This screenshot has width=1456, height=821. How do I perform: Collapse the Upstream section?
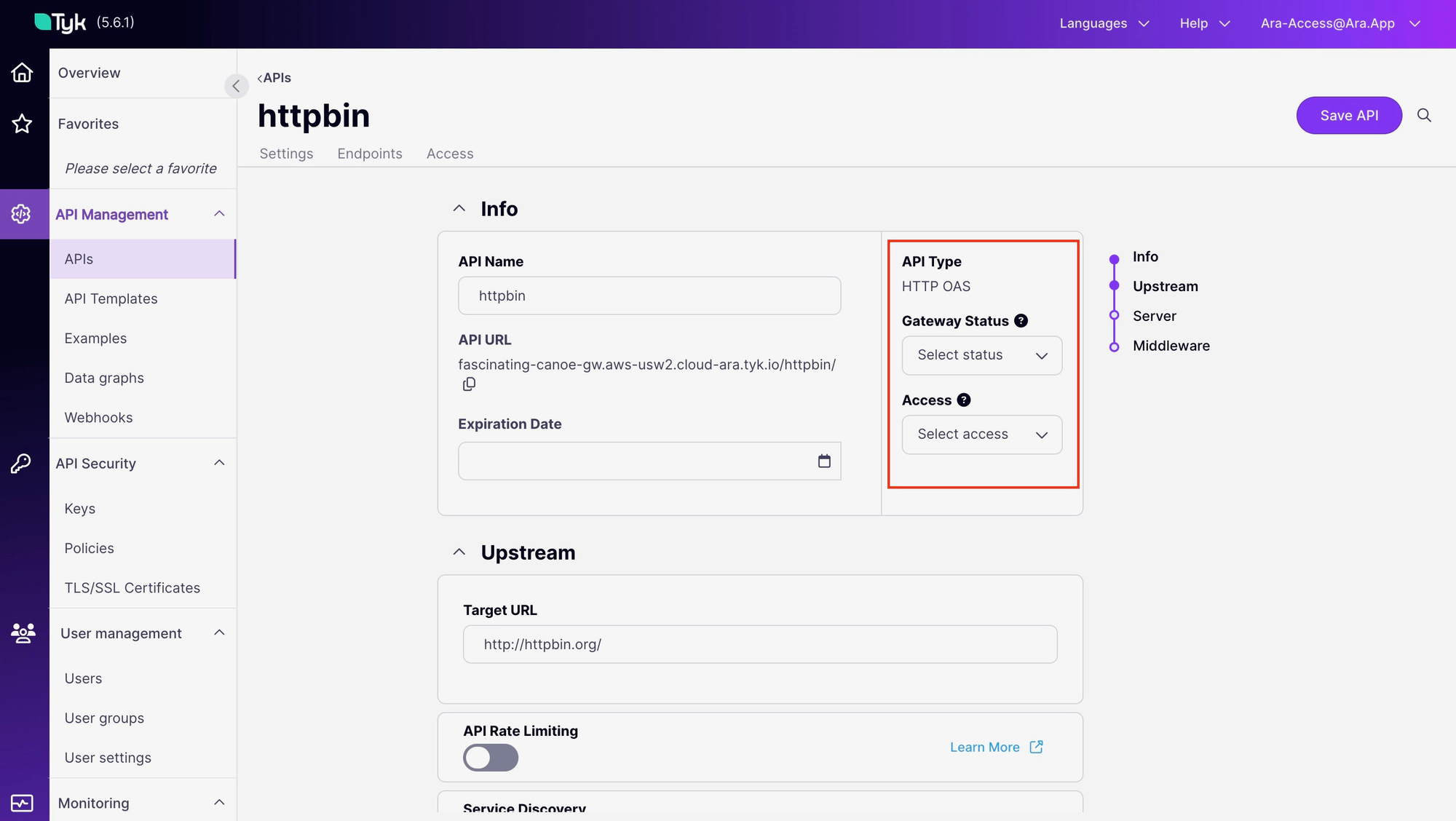tap(459, 551)
